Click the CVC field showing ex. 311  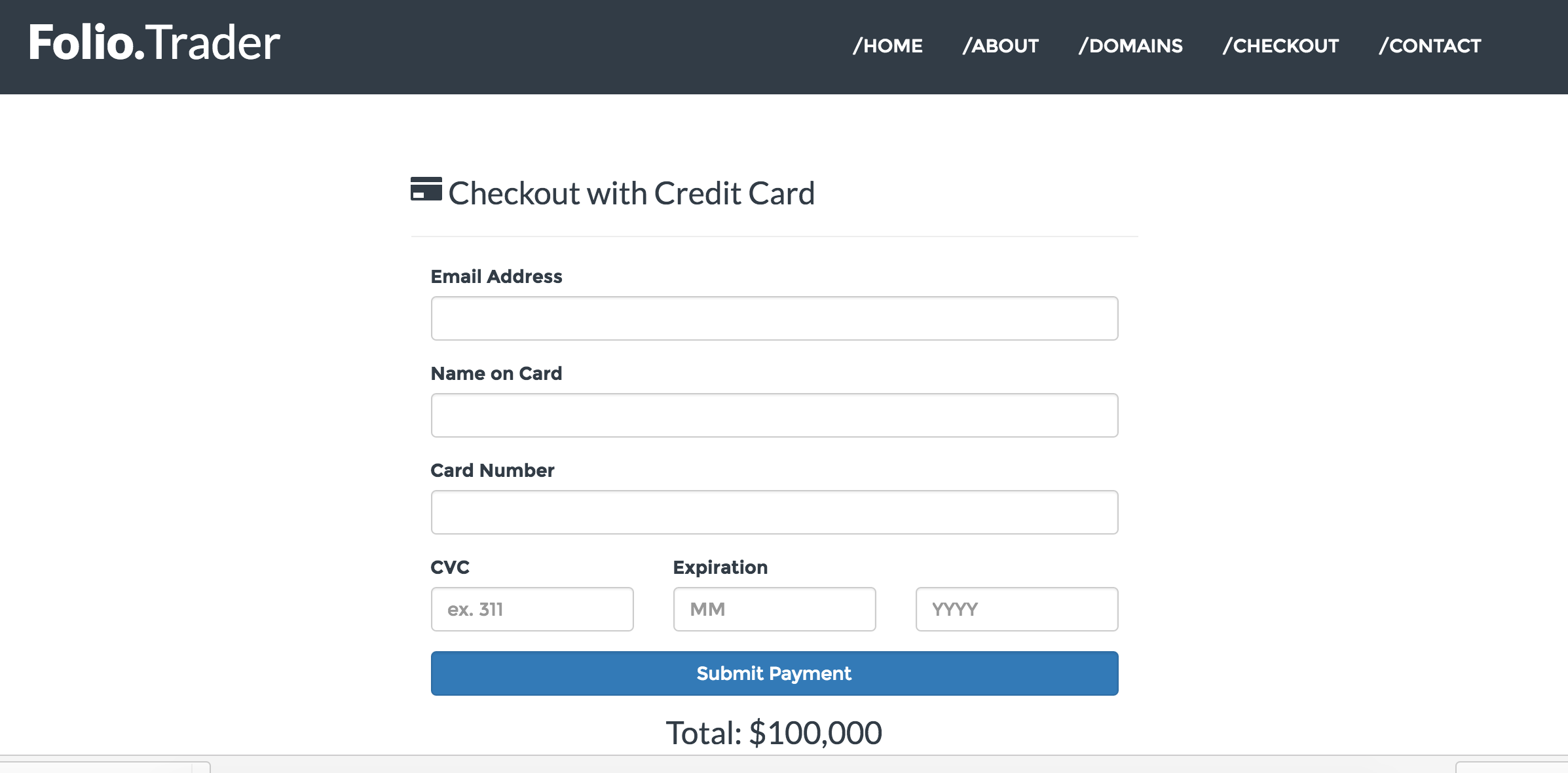tap(532, 609)
